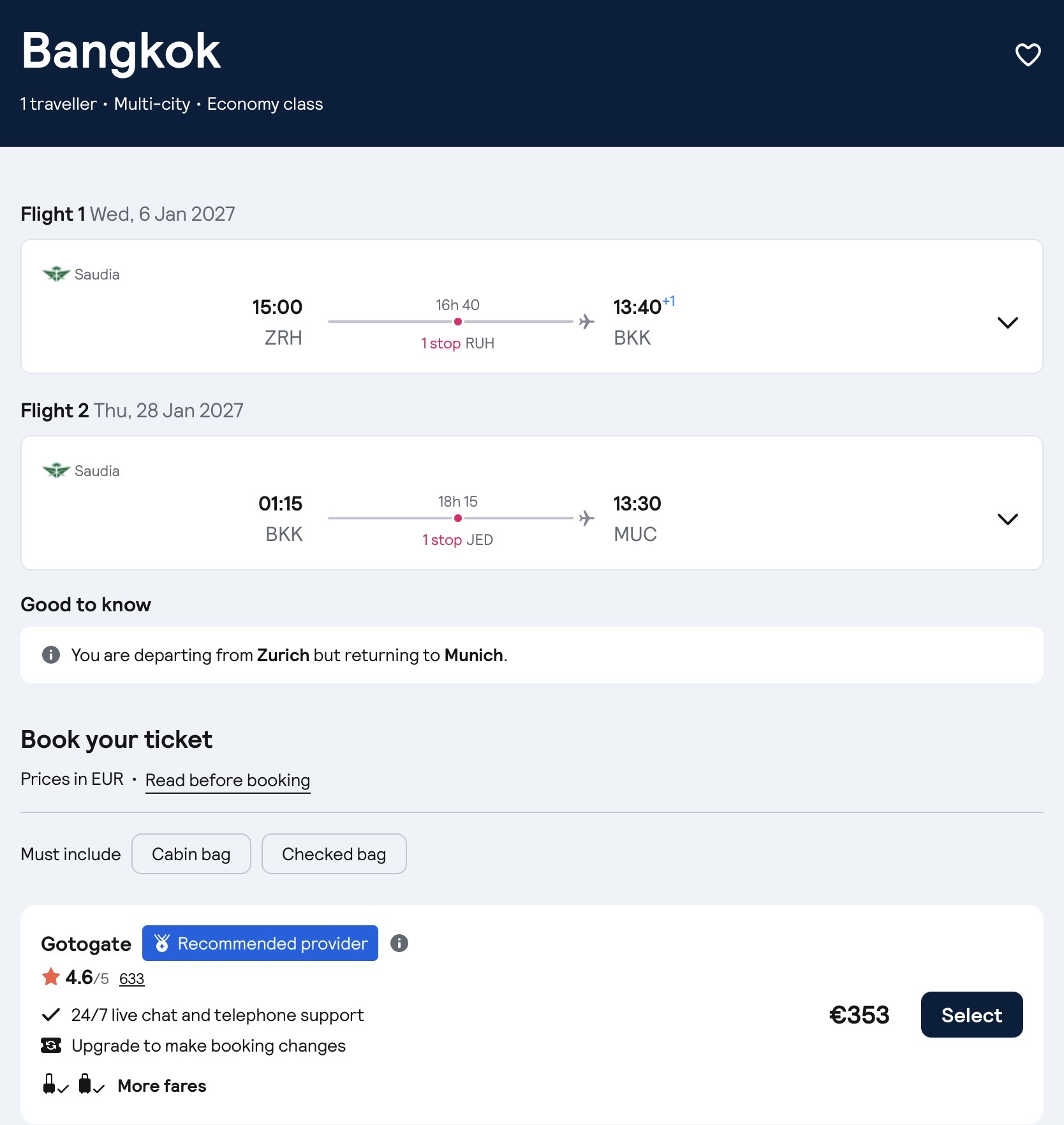1064x1125 pixels.
Task: Click the info icon beside Recommended provider
Action: click(x=399, y=943)
